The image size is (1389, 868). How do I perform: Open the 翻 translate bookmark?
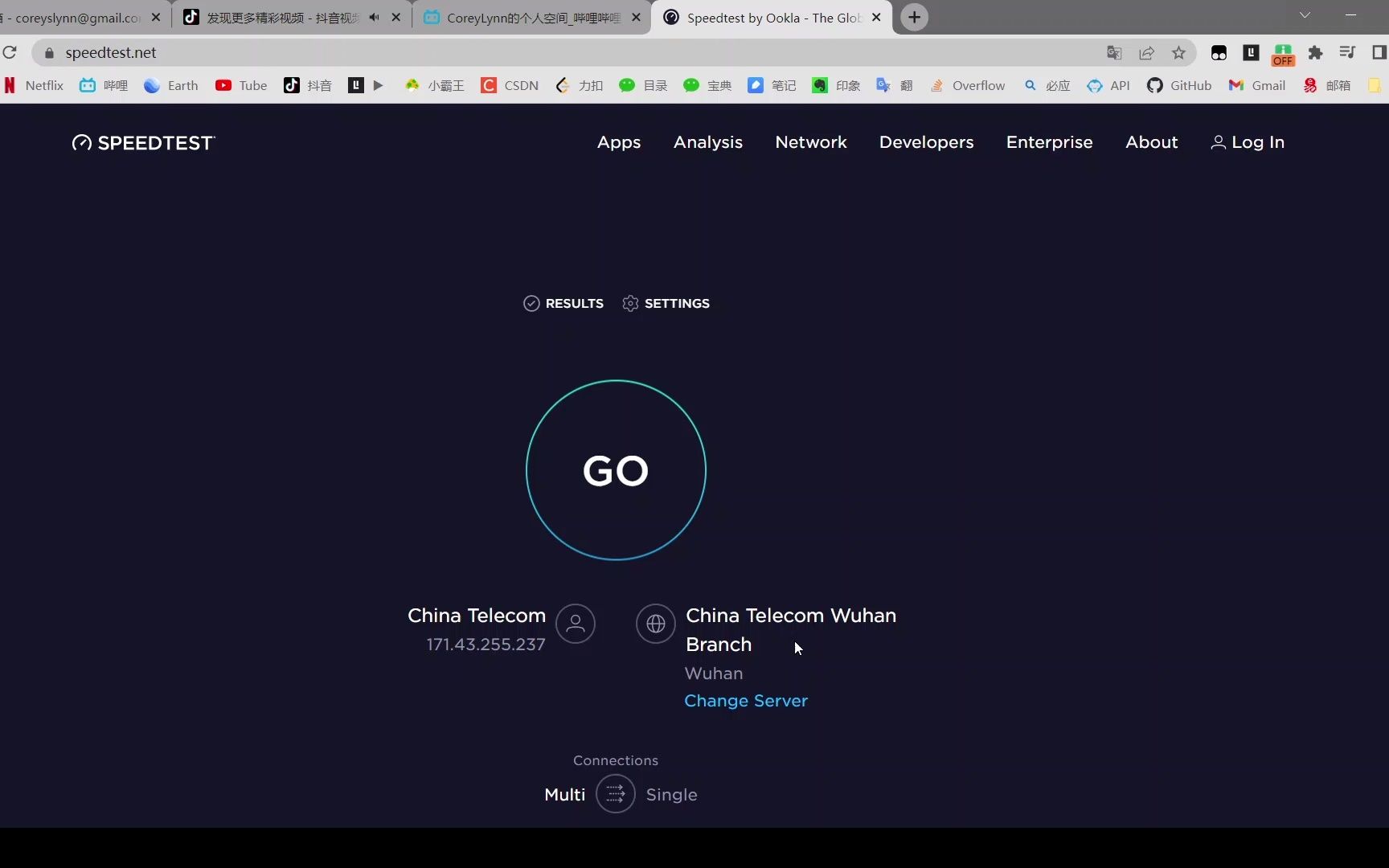[x=895, y=85]
